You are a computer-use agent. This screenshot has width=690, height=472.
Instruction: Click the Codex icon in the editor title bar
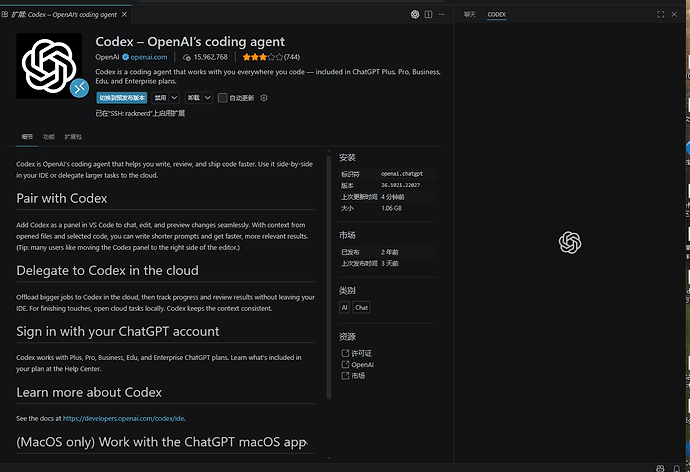point(415,15)
